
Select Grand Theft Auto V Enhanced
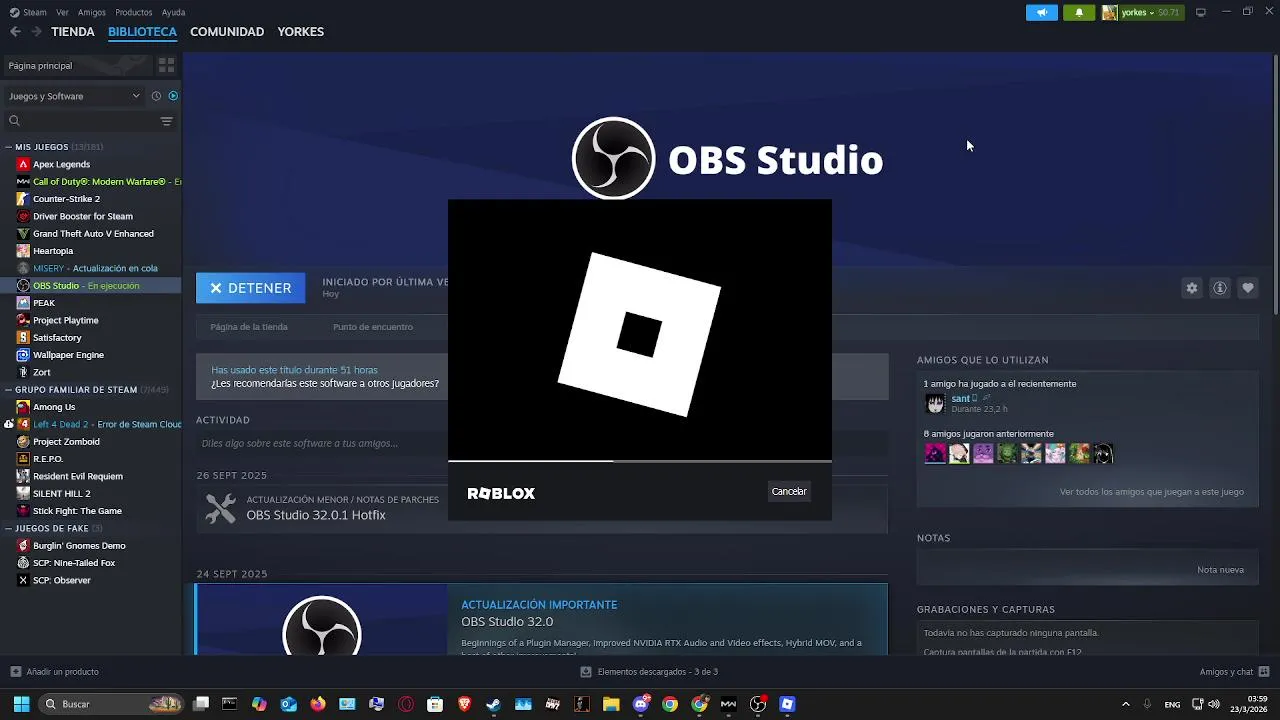[x=91, y=234]
